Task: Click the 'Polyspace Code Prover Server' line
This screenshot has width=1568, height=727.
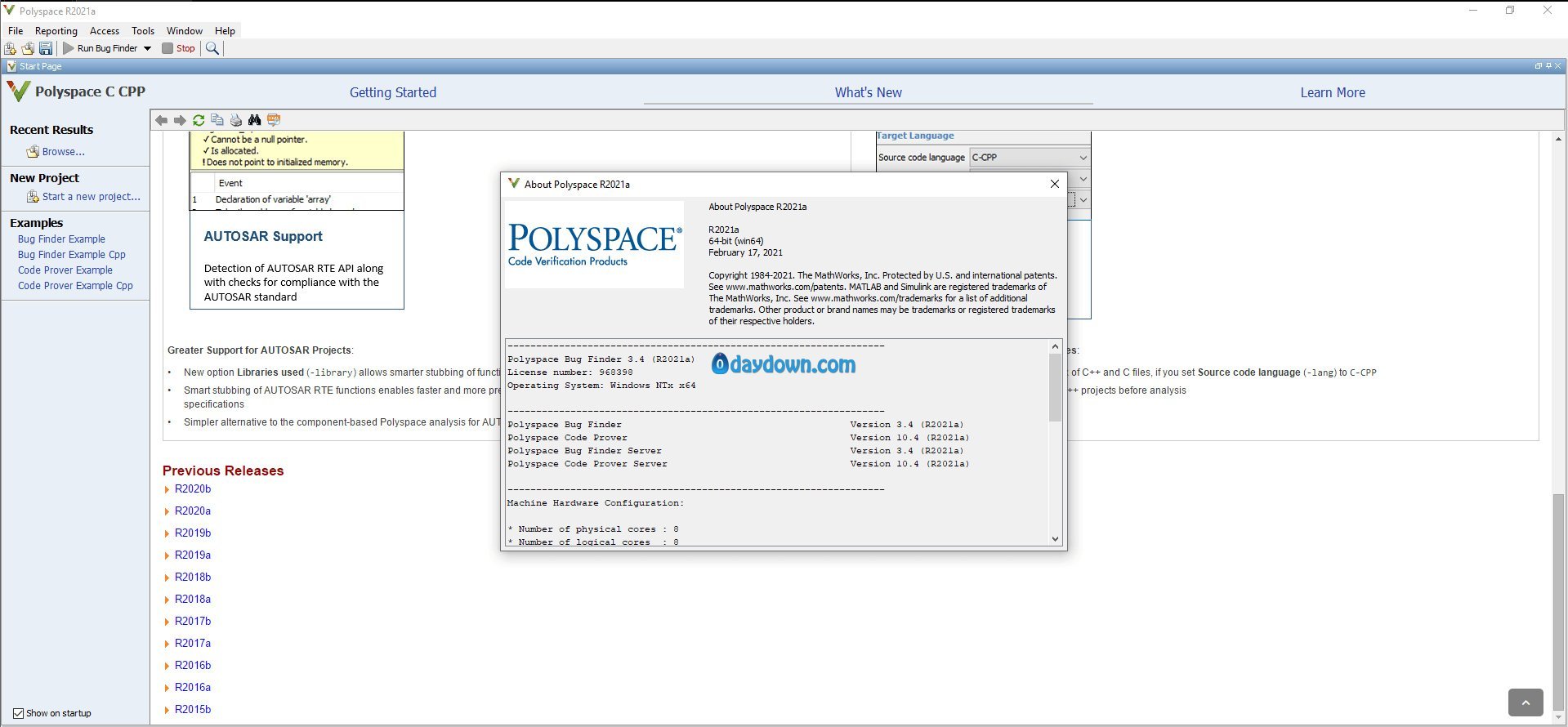Action: [587, 464]
